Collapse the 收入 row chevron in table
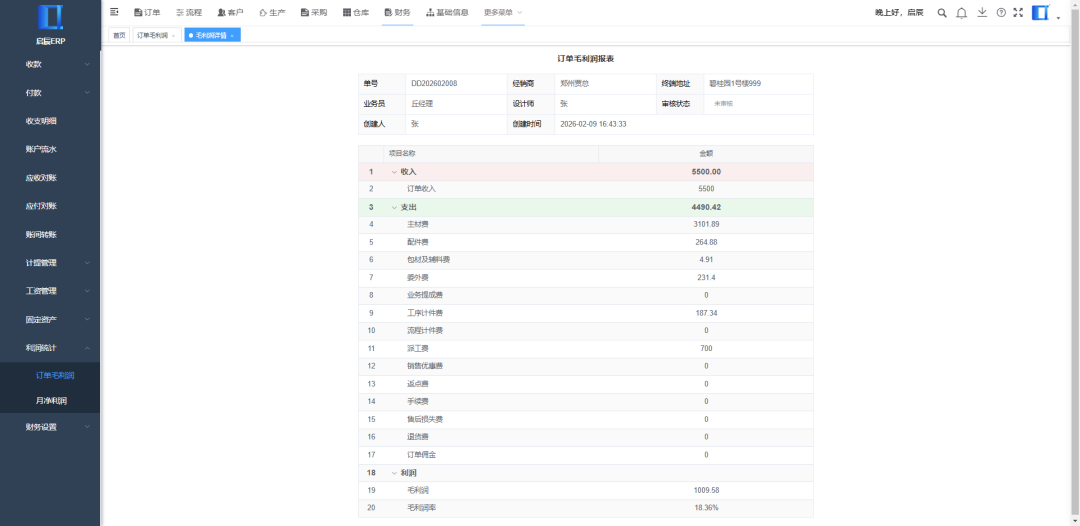This screenshot has width=1080, height=526. click(x=394, y=172)
